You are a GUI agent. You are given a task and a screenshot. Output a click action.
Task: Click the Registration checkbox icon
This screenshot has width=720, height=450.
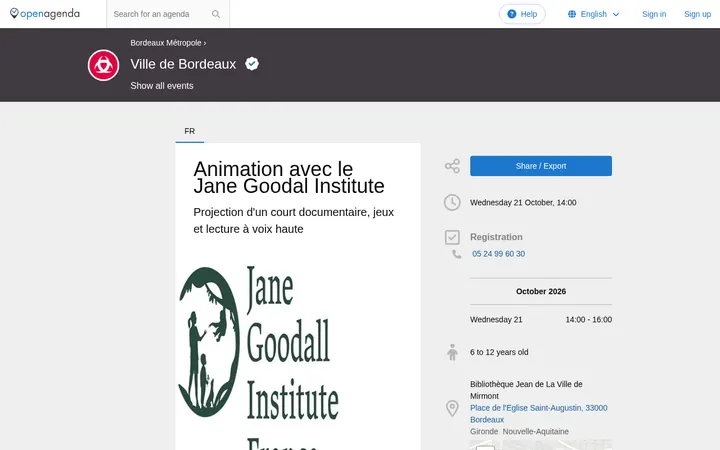point(452,237)
